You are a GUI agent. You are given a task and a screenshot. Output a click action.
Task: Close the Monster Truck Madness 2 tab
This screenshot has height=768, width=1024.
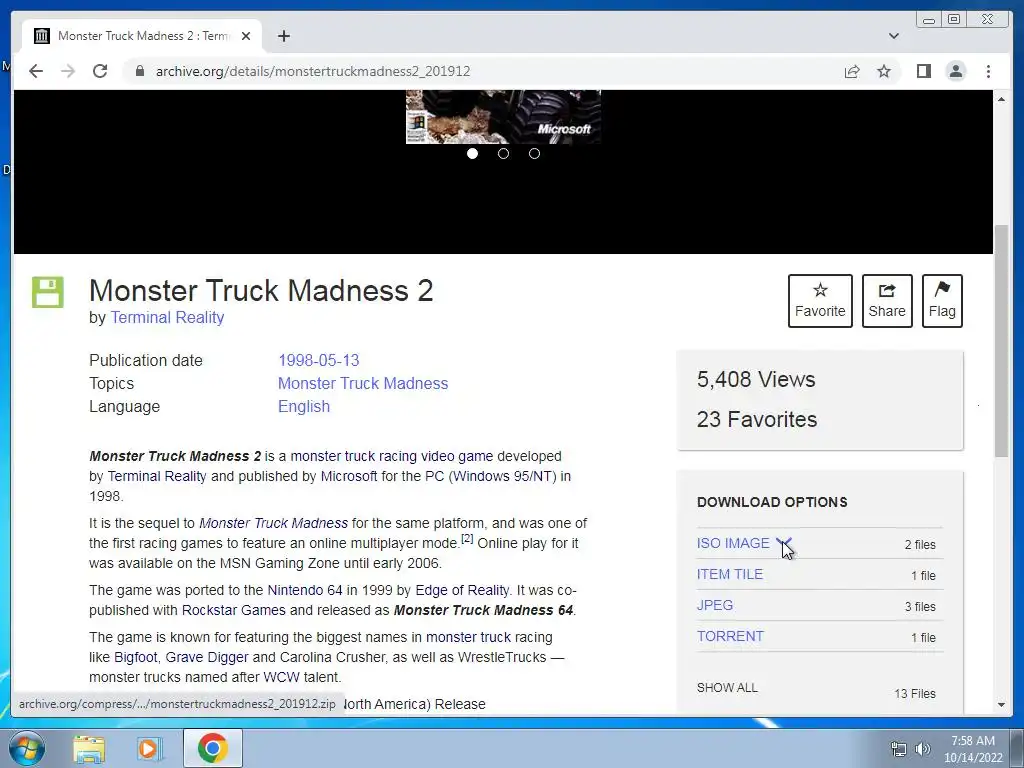(246, 36)
